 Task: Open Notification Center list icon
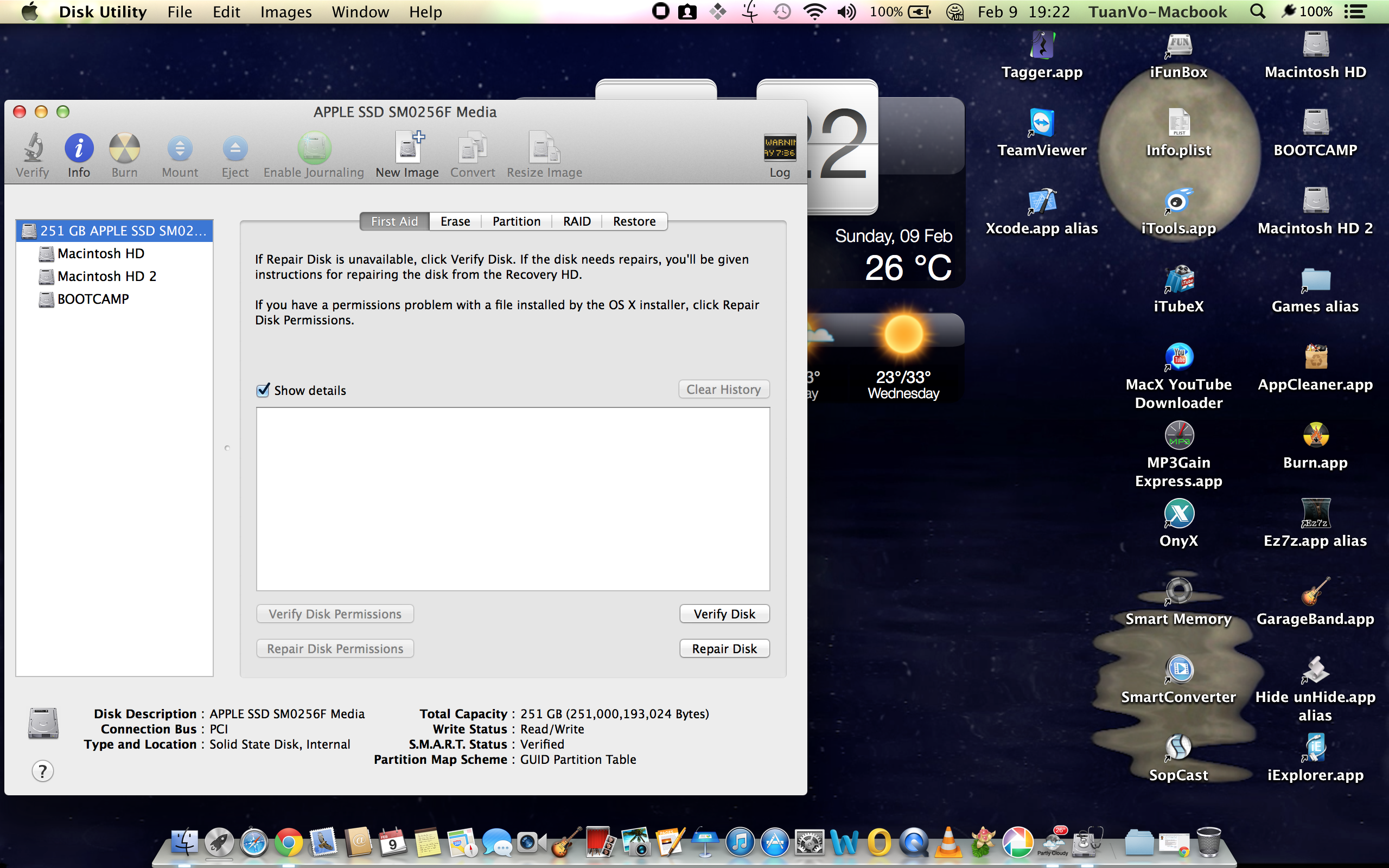point(1356,11)
